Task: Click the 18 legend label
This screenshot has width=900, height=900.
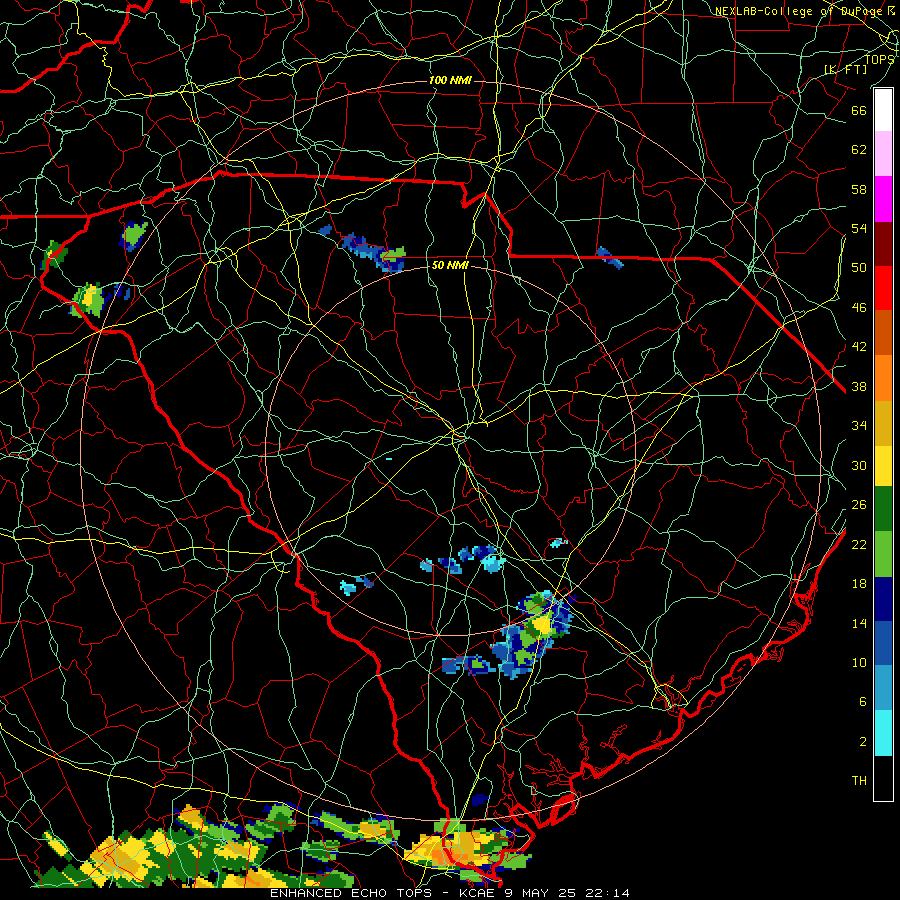Action: coord(859,583)
